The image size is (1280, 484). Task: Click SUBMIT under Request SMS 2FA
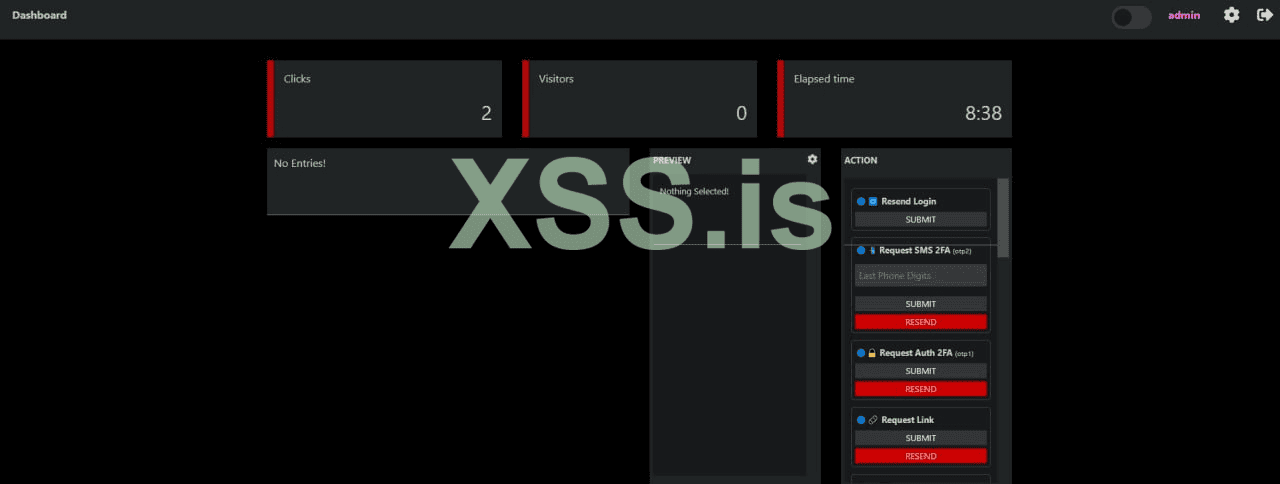tap(921, 304)
